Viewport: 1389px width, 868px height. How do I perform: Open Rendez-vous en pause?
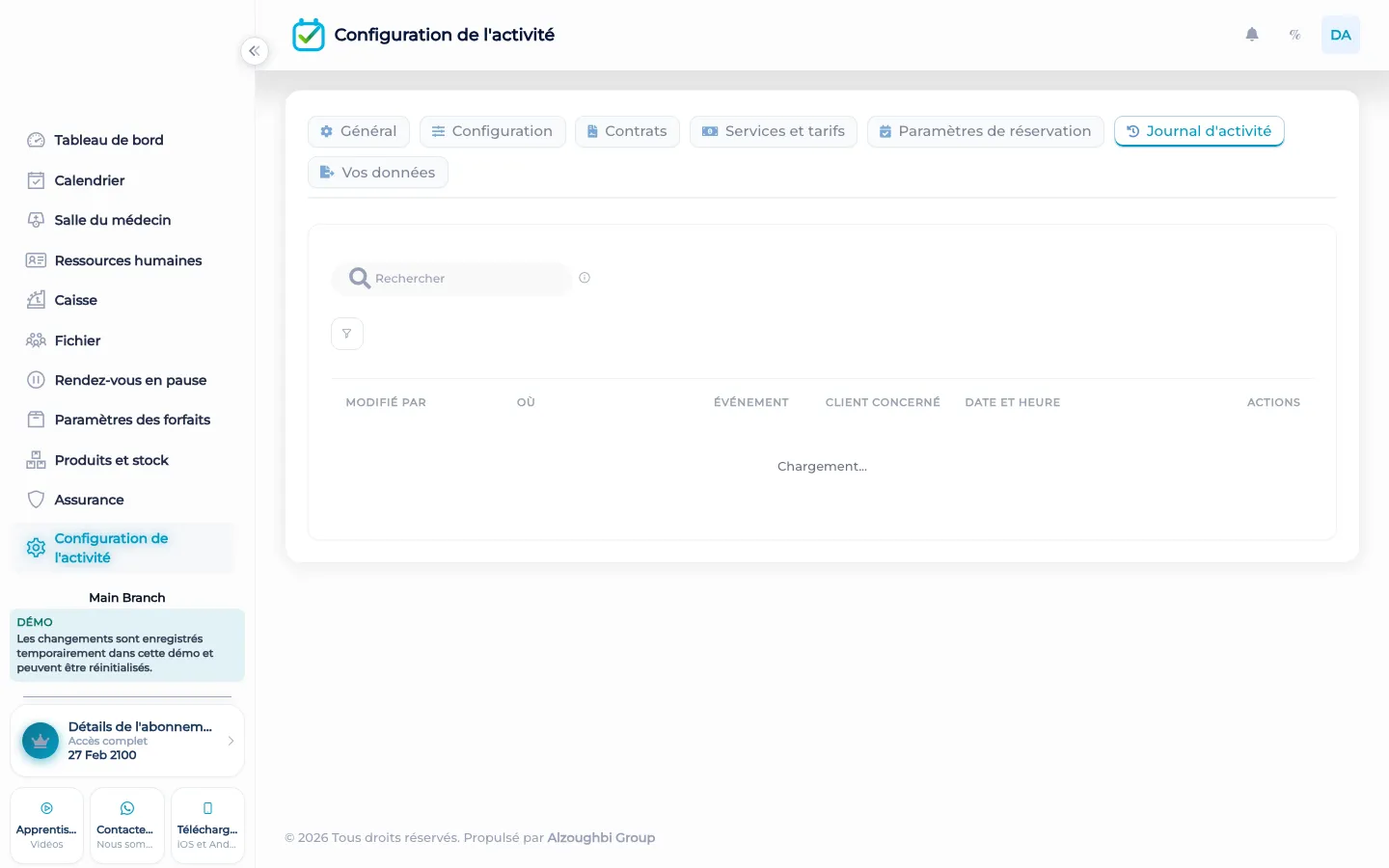coord(126,380)
